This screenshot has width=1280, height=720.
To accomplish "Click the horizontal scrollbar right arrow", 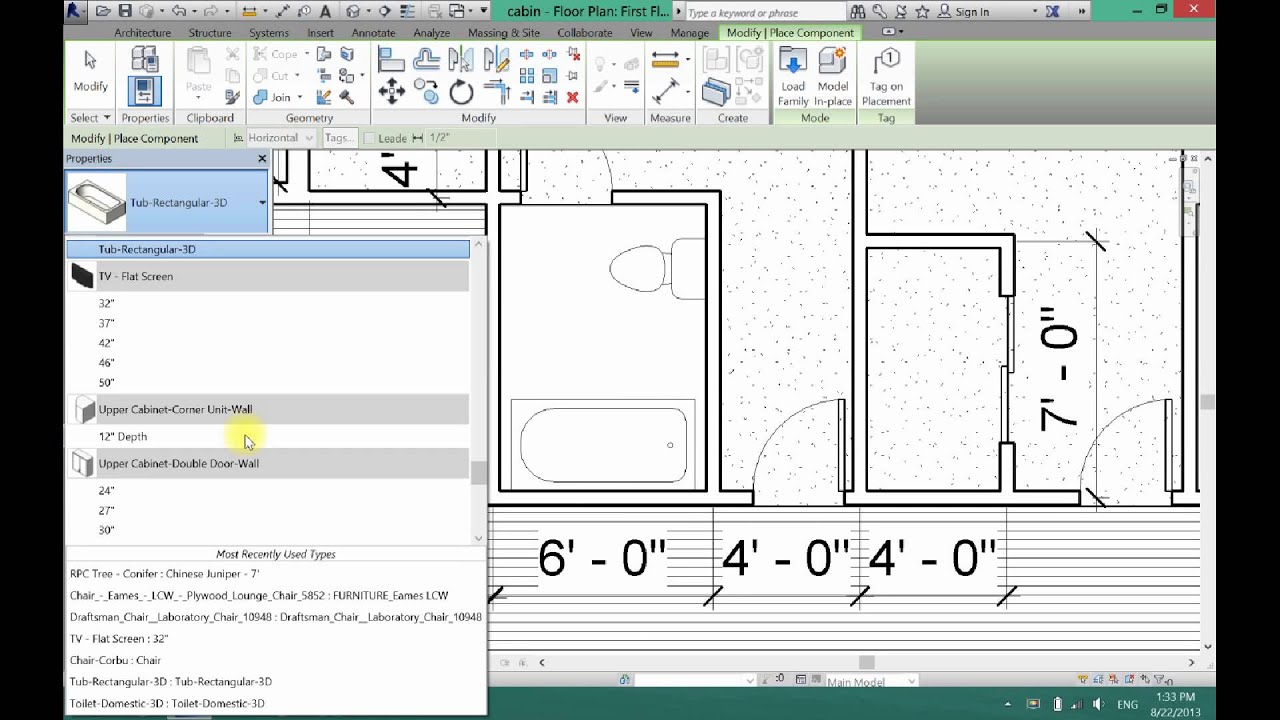I will pyautogui.click(x=1191, y=662).
